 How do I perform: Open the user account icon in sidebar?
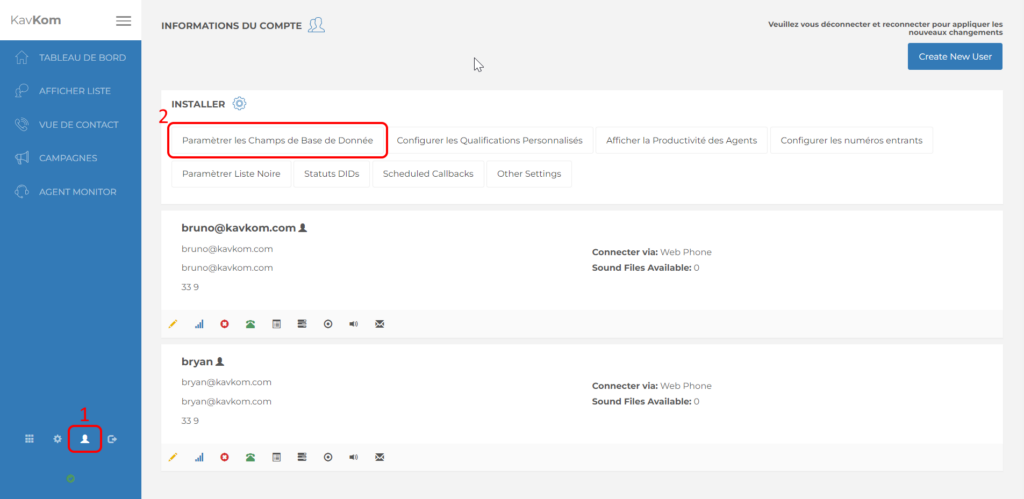pyautogui.click(x=85, y=438)
